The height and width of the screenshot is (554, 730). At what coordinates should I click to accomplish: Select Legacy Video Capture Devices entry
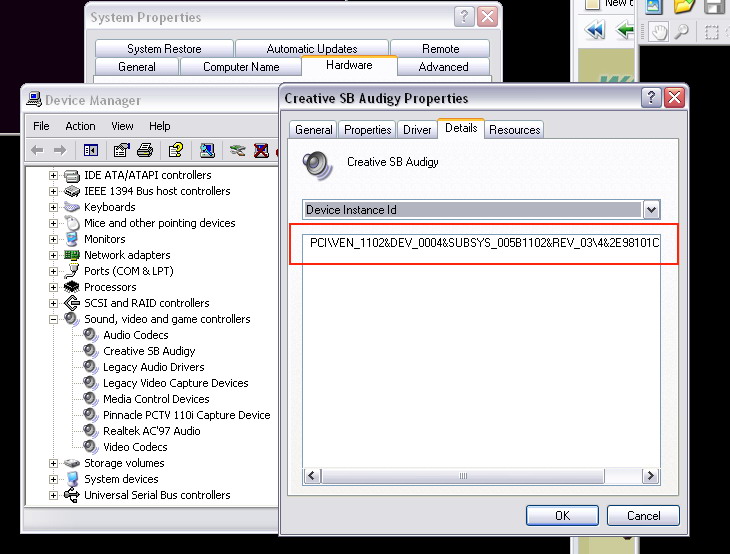point(176,383)
